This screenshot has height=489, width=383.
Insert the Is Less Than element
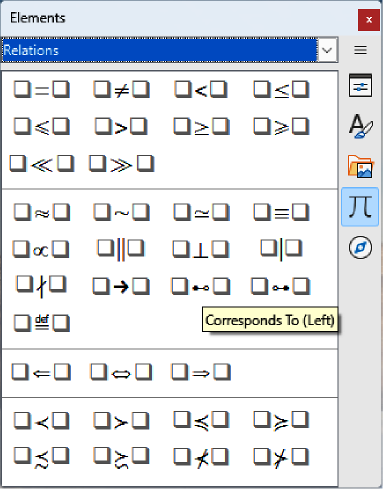201,90
